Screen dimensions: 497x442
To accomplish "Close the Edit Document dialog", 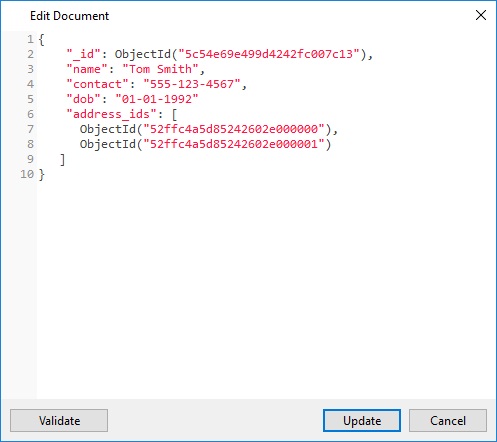I will [x=481, y=15].
